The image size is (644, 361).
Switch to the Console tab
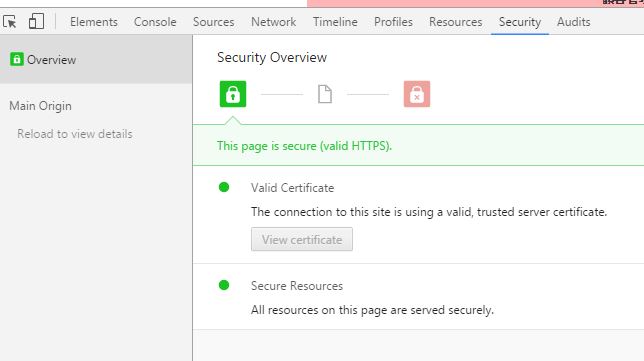pos(155,22)
